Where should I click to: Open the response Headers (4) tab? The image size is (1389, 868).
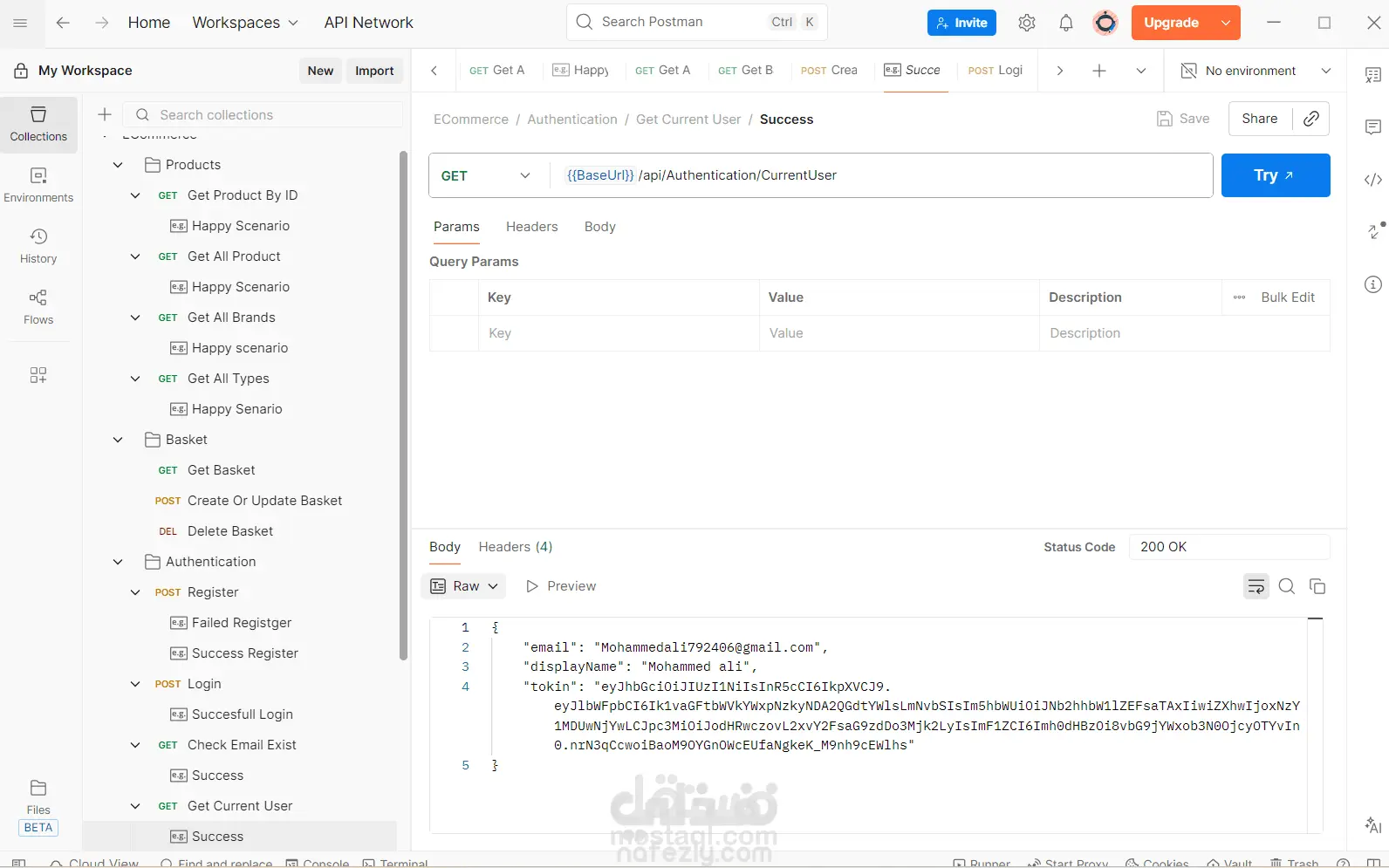tap(516, 547)
